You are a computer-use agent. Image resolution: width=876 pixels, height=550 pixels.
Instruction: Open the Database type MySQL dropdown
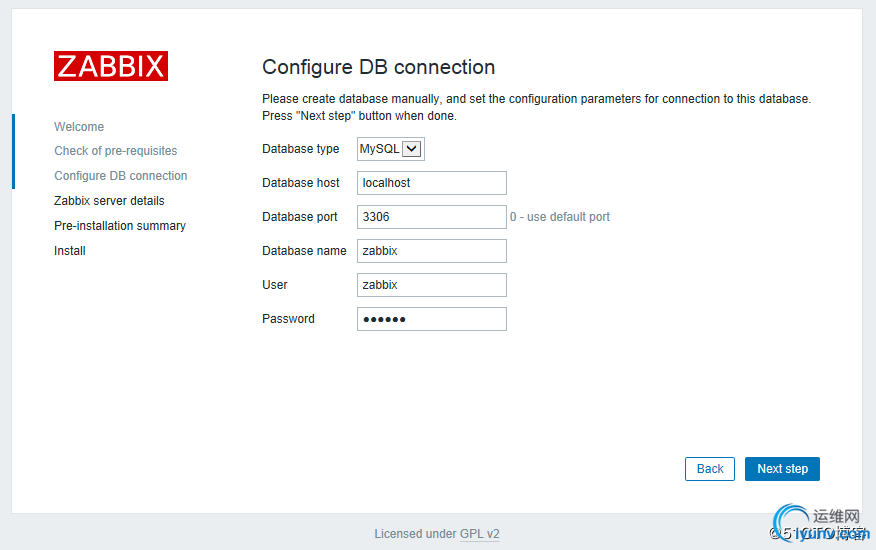[391, 149]
